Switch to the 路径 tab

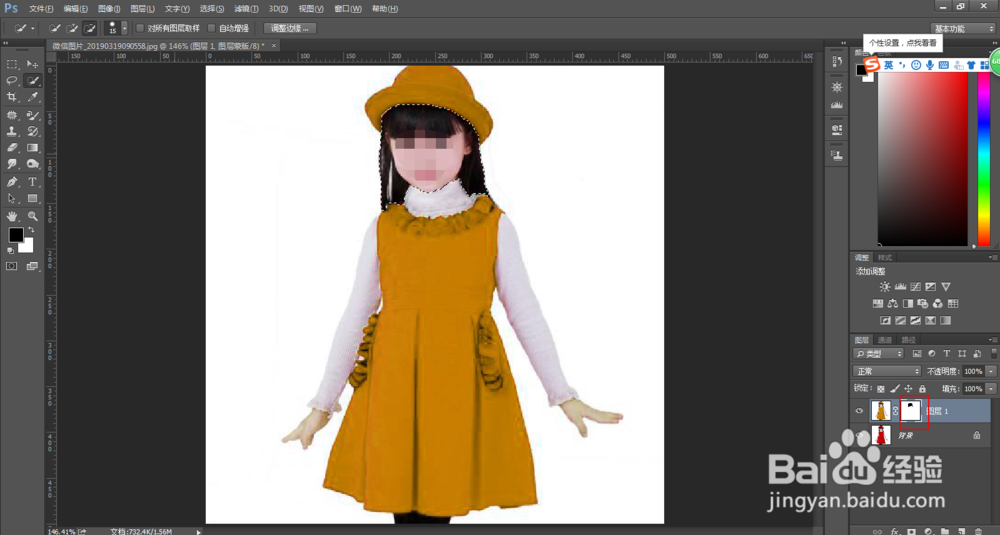click(x=908, y=340)
